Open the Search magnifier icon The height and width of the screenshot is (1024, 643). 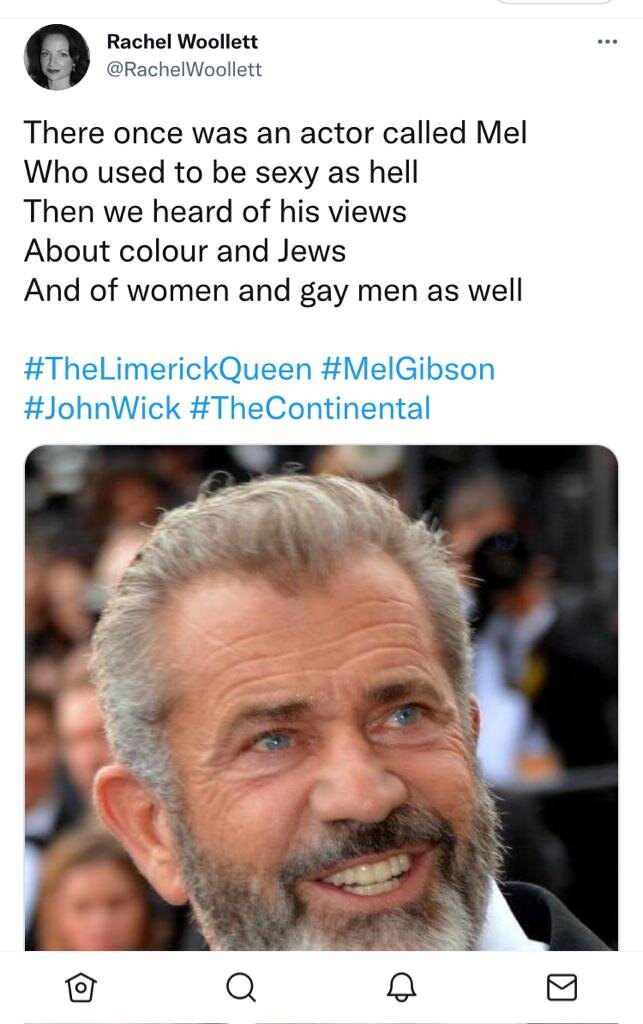[x=241, y=987]
